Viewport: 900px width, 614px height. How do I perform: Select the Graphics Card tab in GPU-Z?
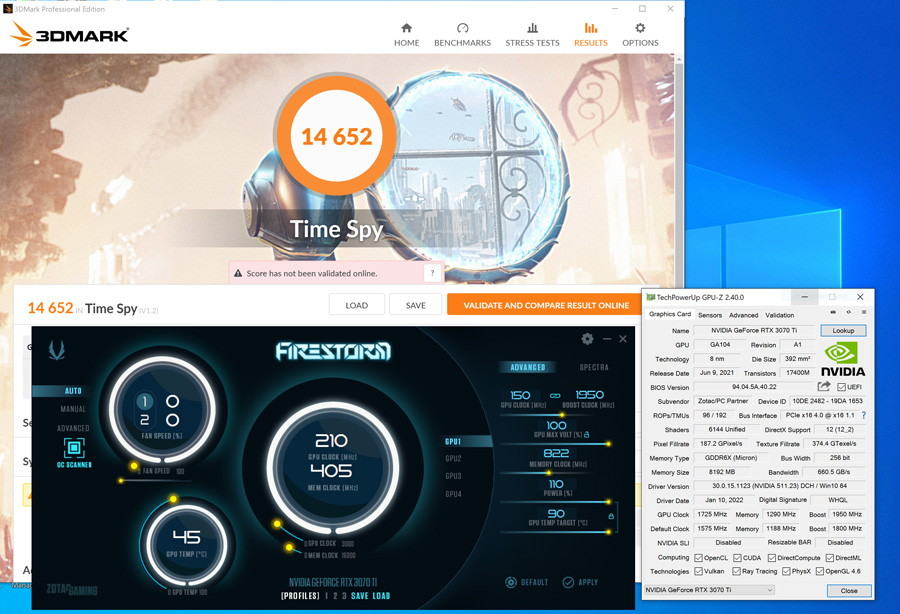pyautogui.click(x=670, y=314)
